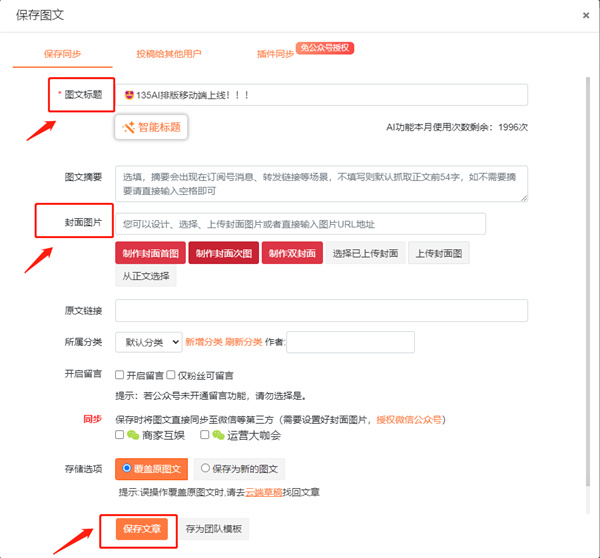The image size is (600, 558).
Task: Click the magic wand icon in 智能标题
Action: pos(129,127)
